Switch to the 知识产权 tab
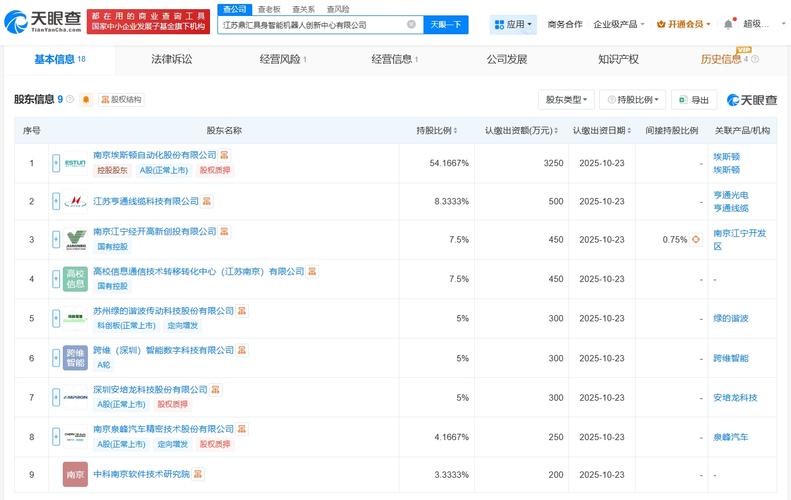Viewport: 791px width, 500px height. [618, 60]
